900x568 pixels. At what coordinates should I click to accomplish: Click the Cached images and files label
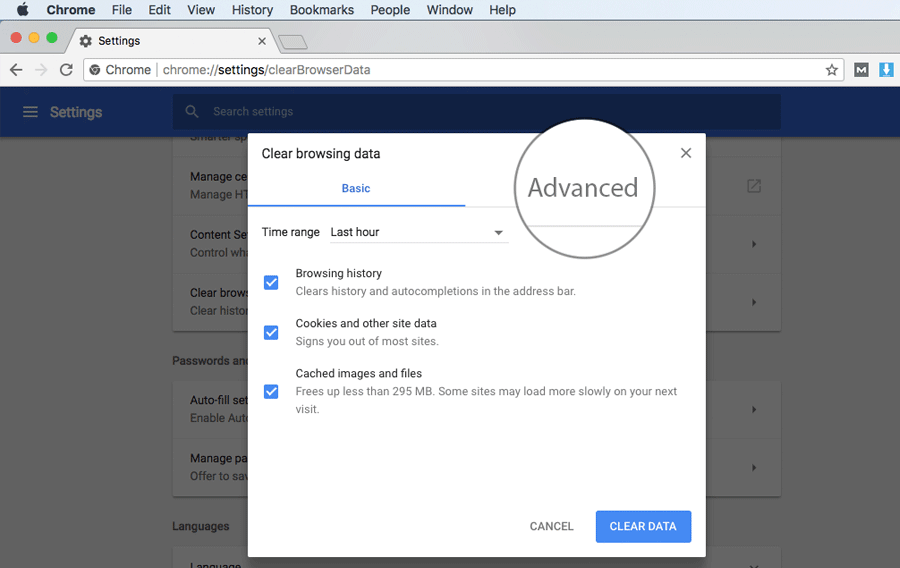pos(359,373)
